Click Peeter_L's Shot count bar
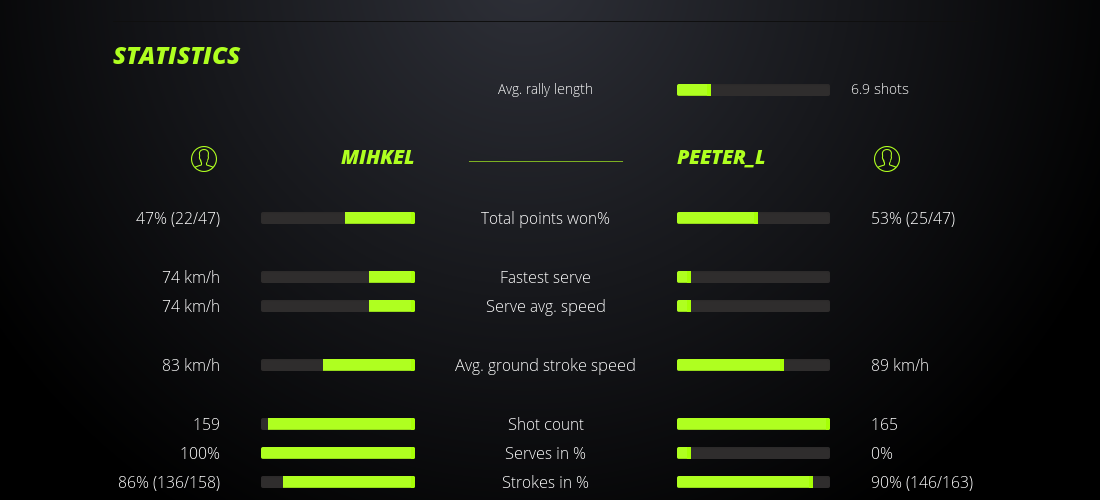This screenshot has width=1100, height=500. click(753, 424)
